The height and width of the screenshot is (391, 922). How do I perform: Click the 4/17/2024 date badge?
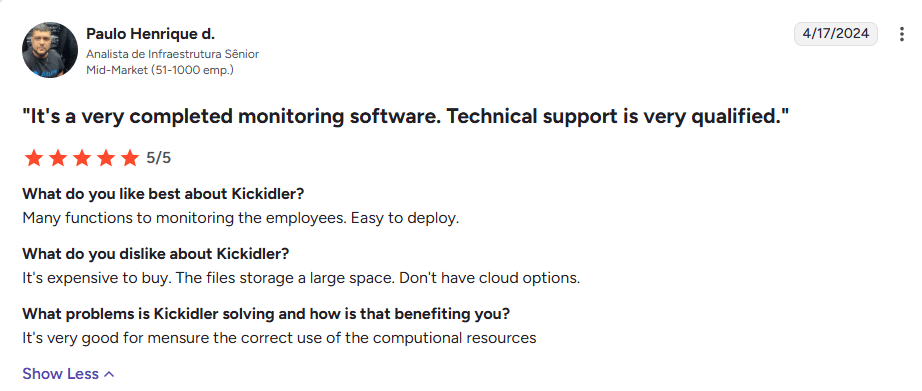(836, 34)
